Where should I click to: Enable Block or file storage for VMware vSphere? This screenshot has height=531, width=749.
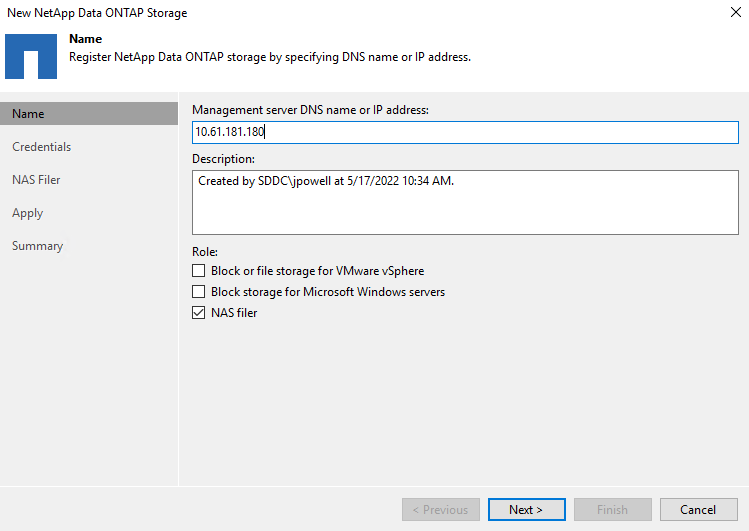pyautogui.click(x=198, y=271)
